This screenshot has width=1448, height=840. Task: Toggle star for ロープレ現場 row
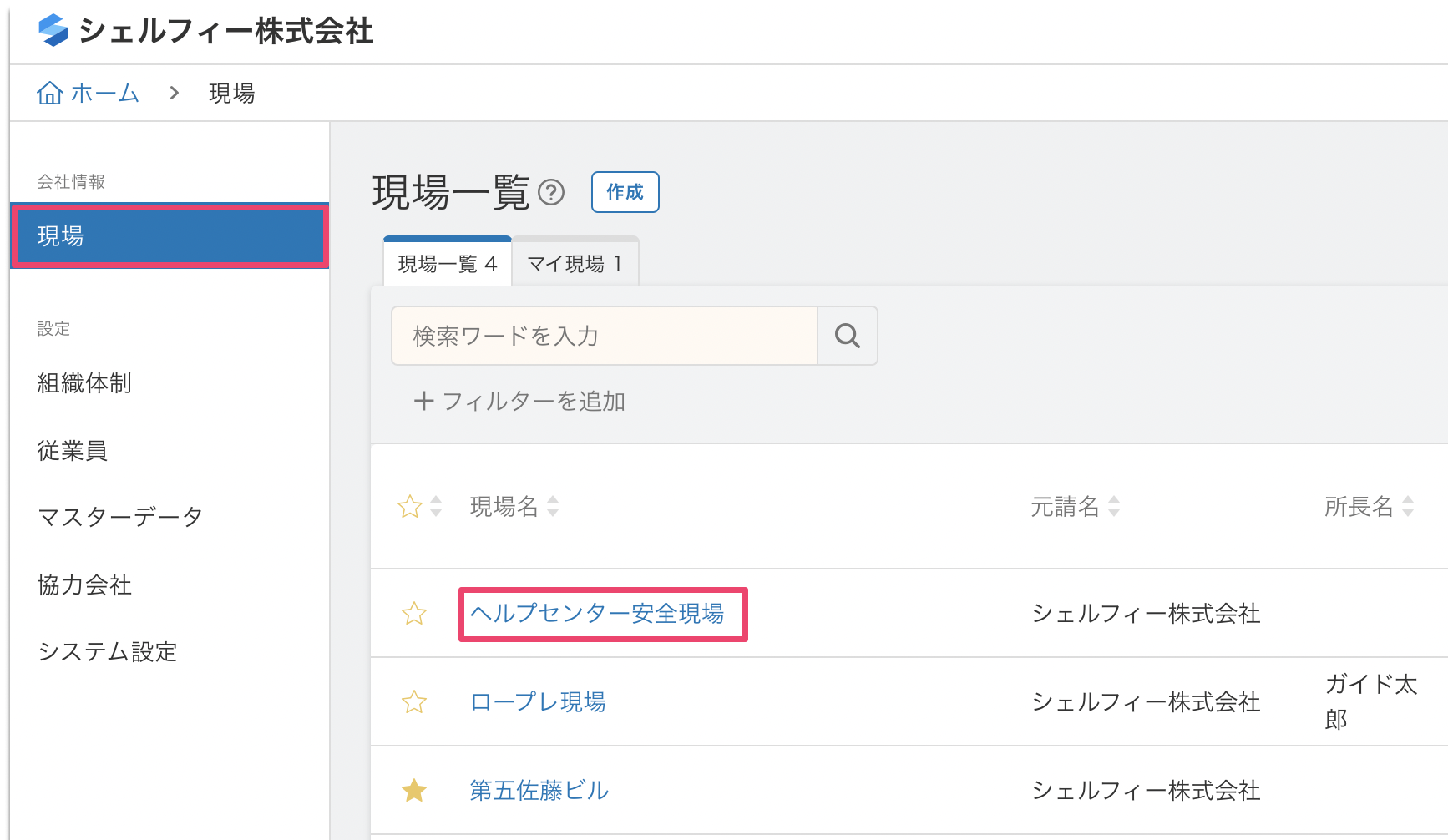coord(414,702)
